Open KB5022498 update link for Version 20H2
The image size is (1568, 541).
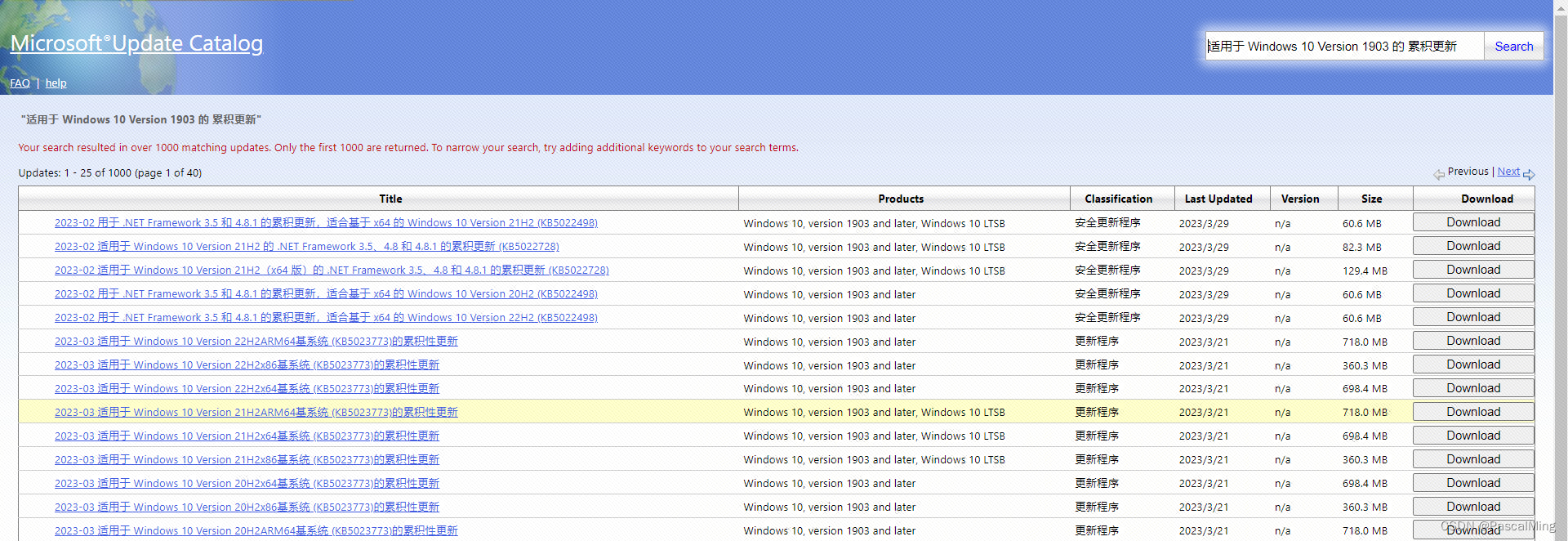326,294
